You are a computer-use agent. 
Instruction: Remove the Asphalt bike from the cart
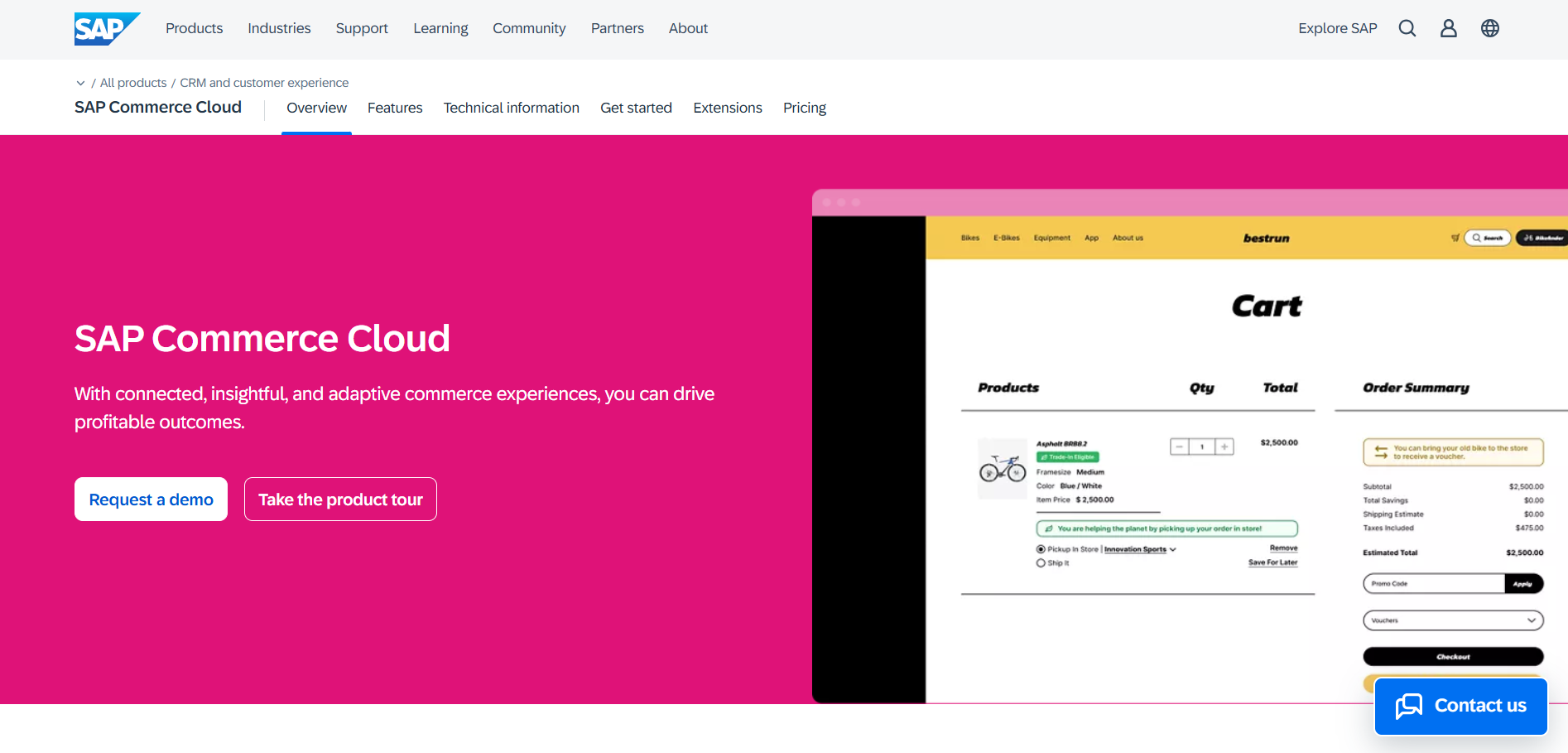(1283, 548)
